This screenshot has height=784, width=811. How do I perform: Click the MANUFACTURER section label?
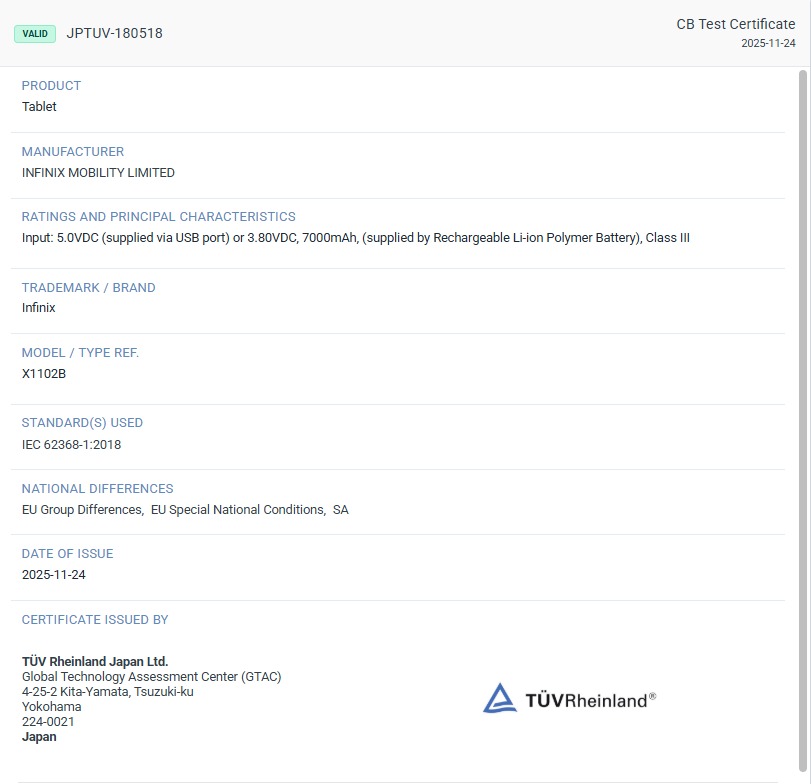pos(73,152)
